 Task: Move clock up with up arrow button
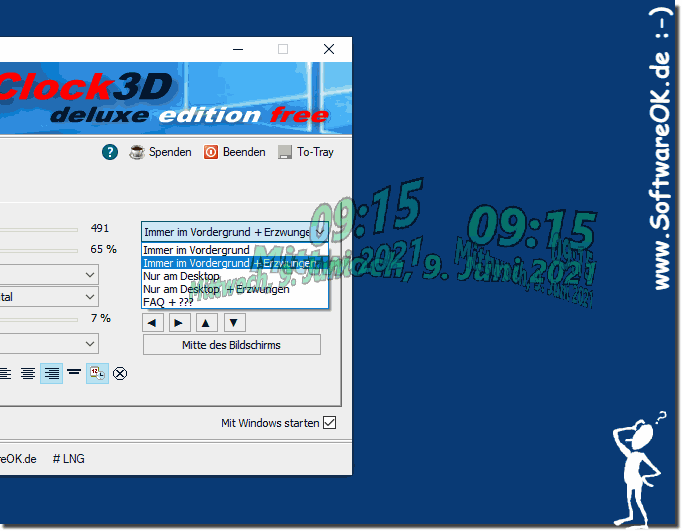pyautogui.click(x=206, y=323)
